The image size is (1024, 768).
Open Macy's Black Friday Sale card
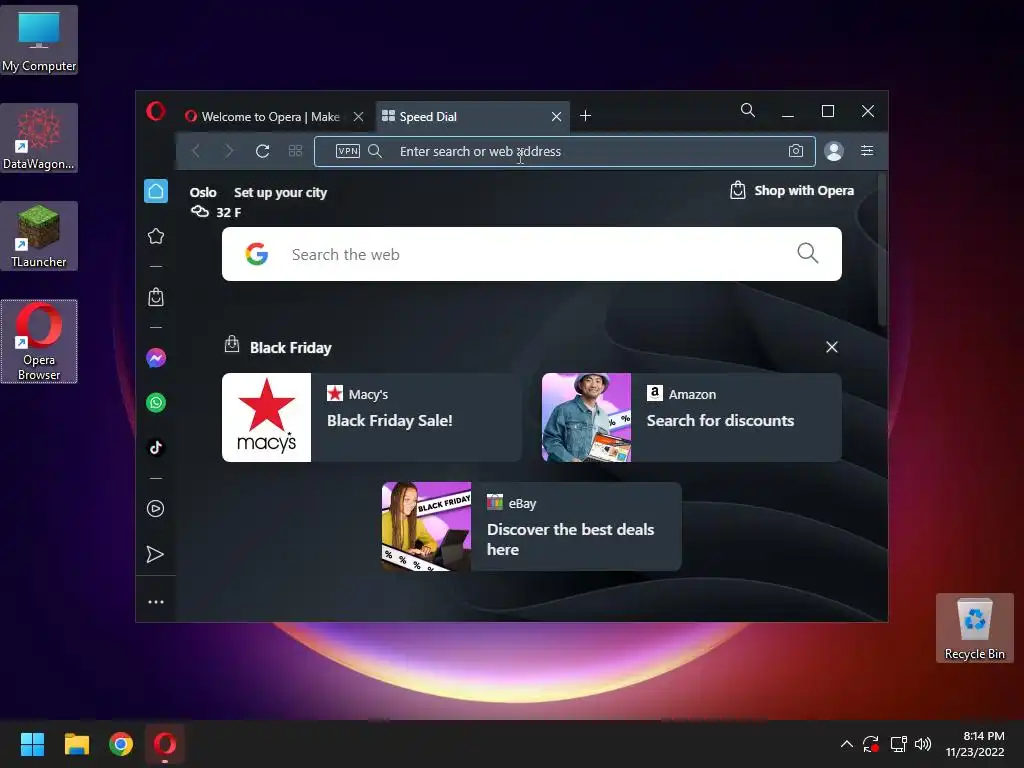pyautogui.click(x=372, y=417)
